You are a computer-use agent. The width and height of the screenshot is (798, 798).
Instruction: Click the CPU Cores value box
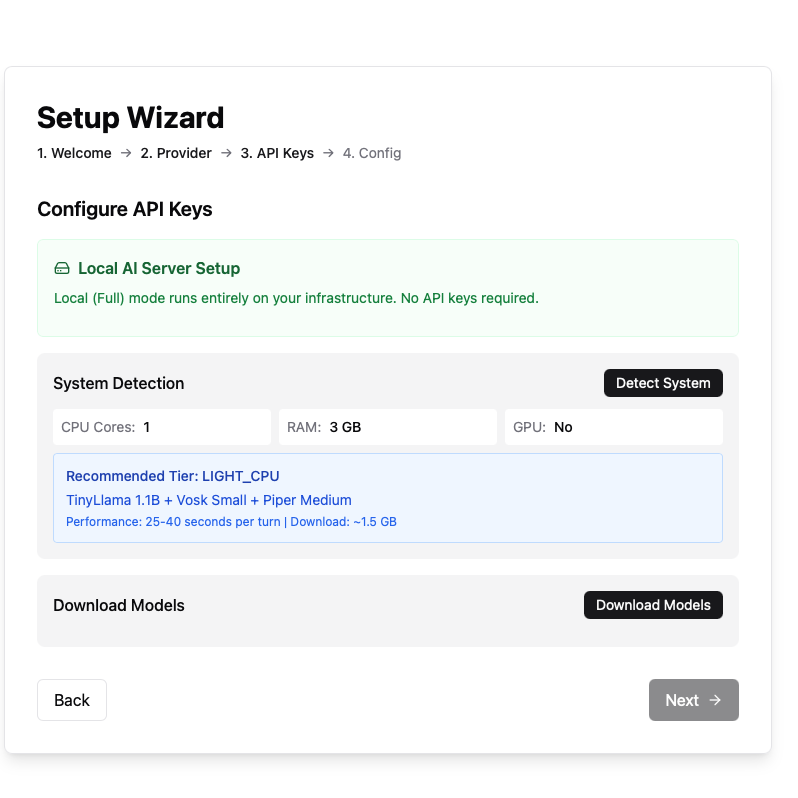point(162,427)
